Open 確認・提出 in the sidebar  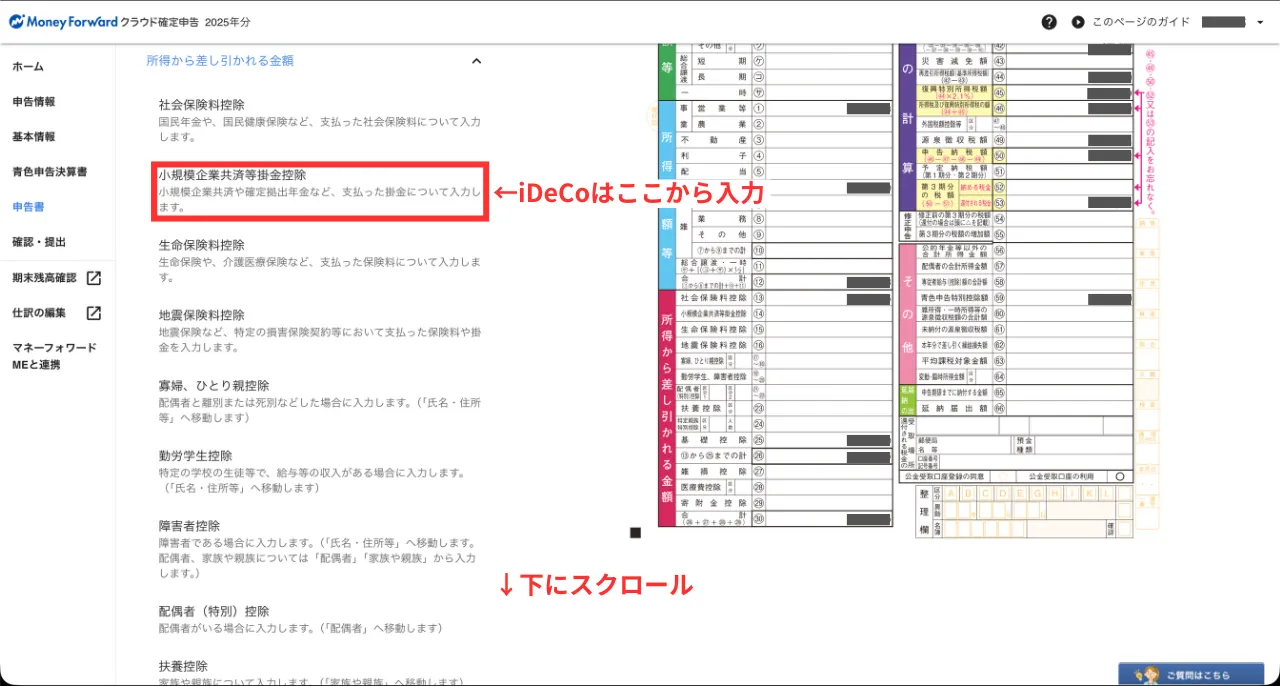[39, 242]
